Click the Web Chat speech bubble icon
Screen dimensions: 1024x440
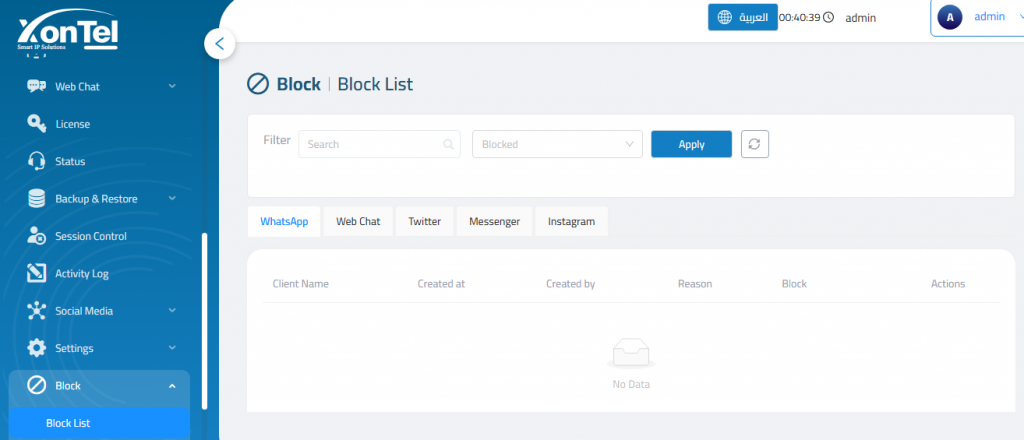[37, 86]
